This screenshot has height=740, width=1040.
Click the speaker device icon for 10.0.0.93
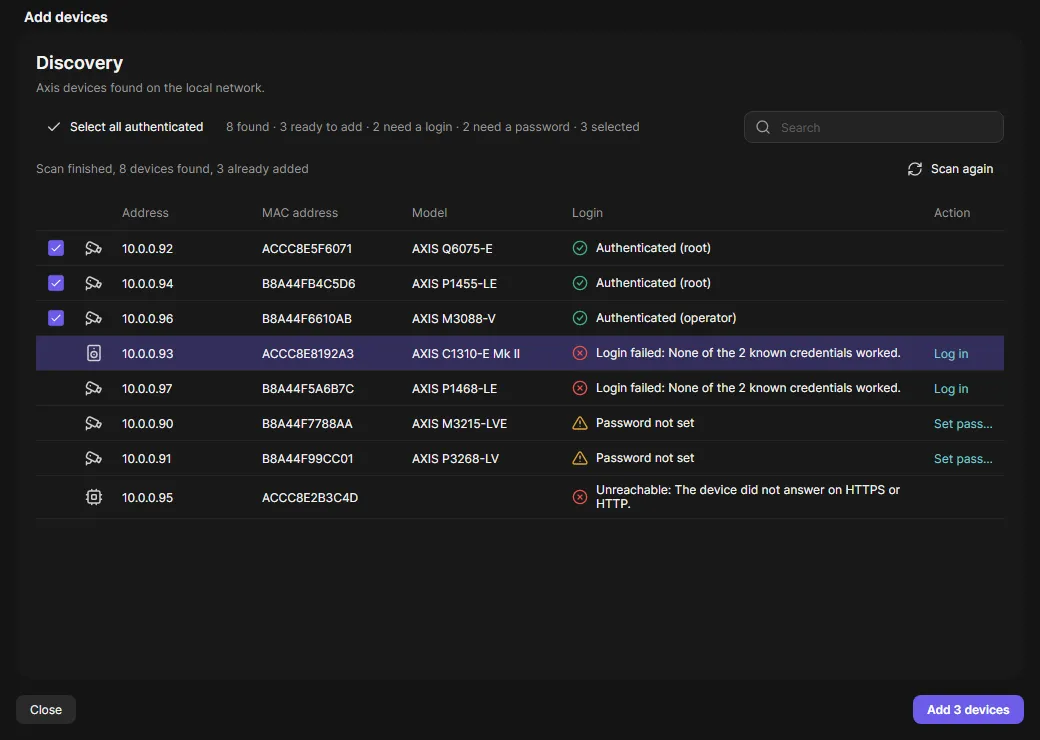coord(94,353)
